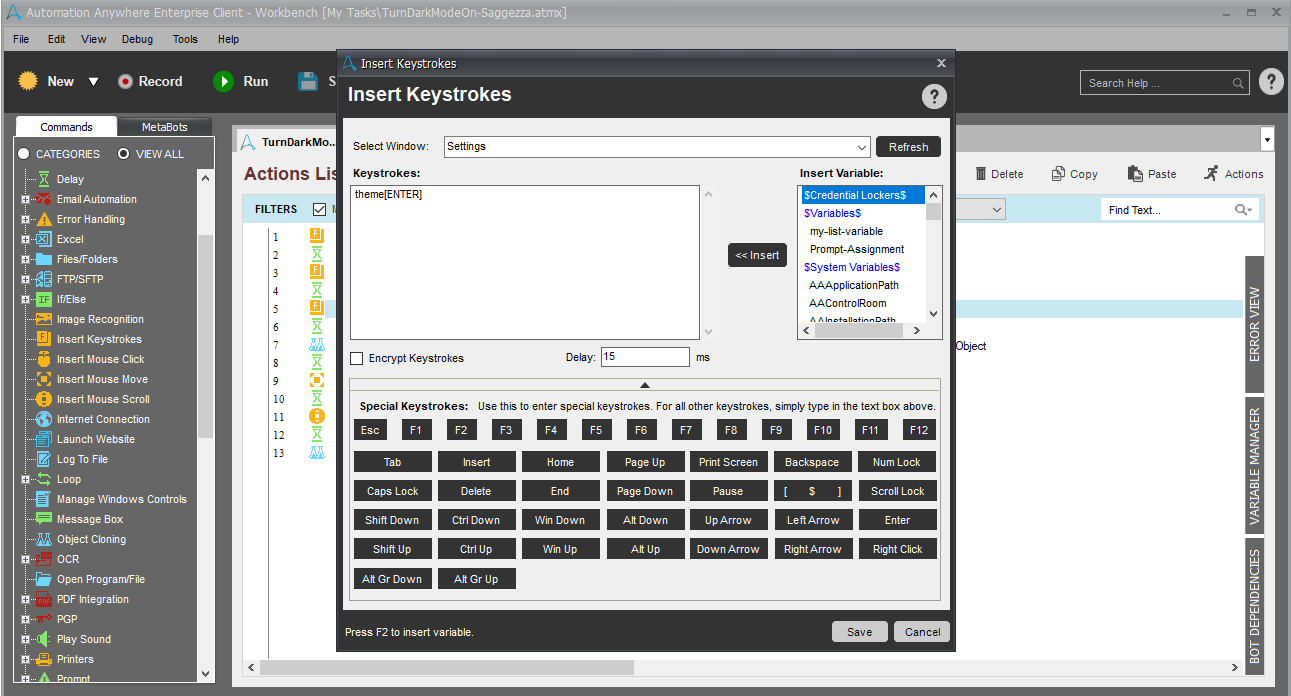The image size is (1291, 696).
Task: Open the help question mark in dialog
Action: [933, 96]
